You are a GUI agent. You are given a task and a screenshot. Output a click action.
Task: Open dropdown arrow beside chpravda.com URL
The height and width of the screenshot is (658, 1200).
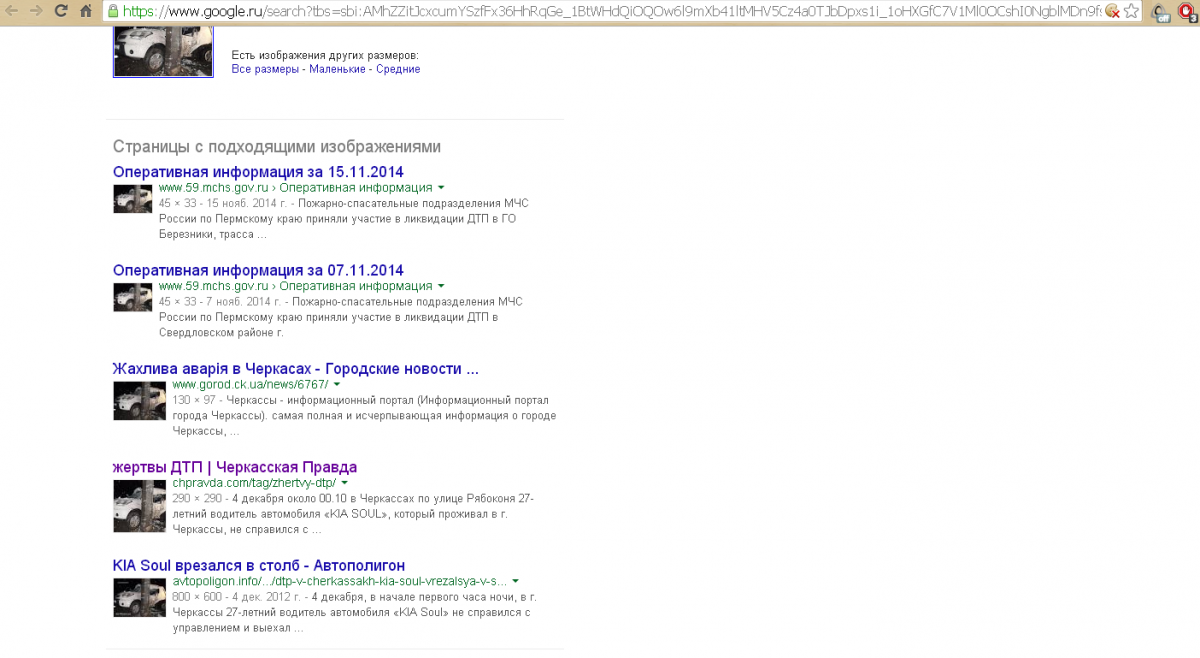pyautogui.click(x=345, y=483)
